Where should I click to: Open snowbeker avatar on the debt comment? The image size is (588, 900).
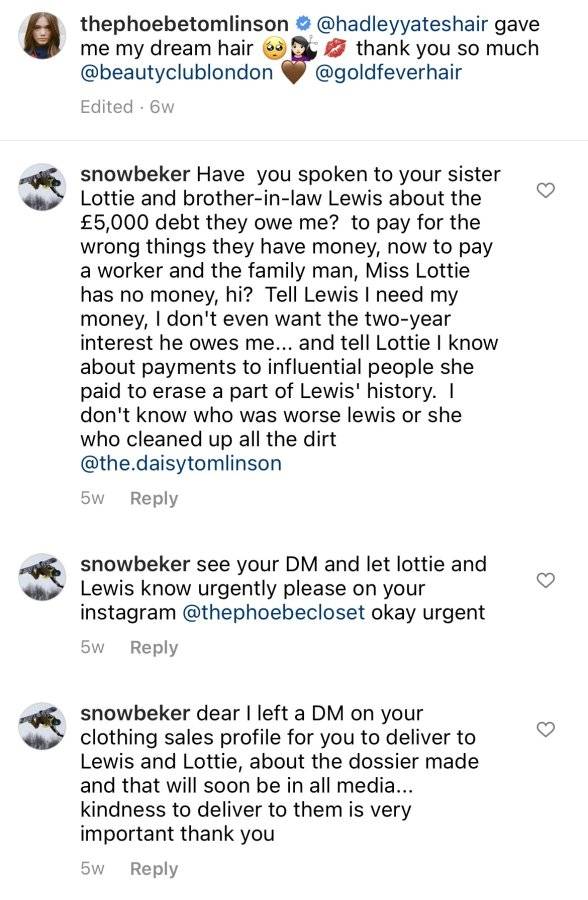[x=42, y=187]
